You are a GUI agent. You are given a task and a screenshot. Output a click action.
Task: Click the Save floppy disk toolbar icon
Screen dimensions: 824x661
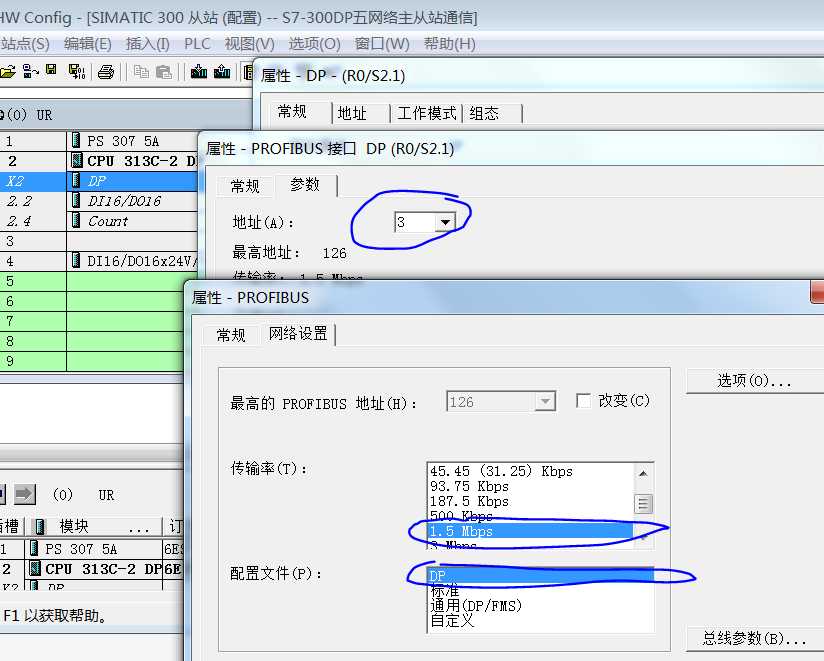click(51, 70)
